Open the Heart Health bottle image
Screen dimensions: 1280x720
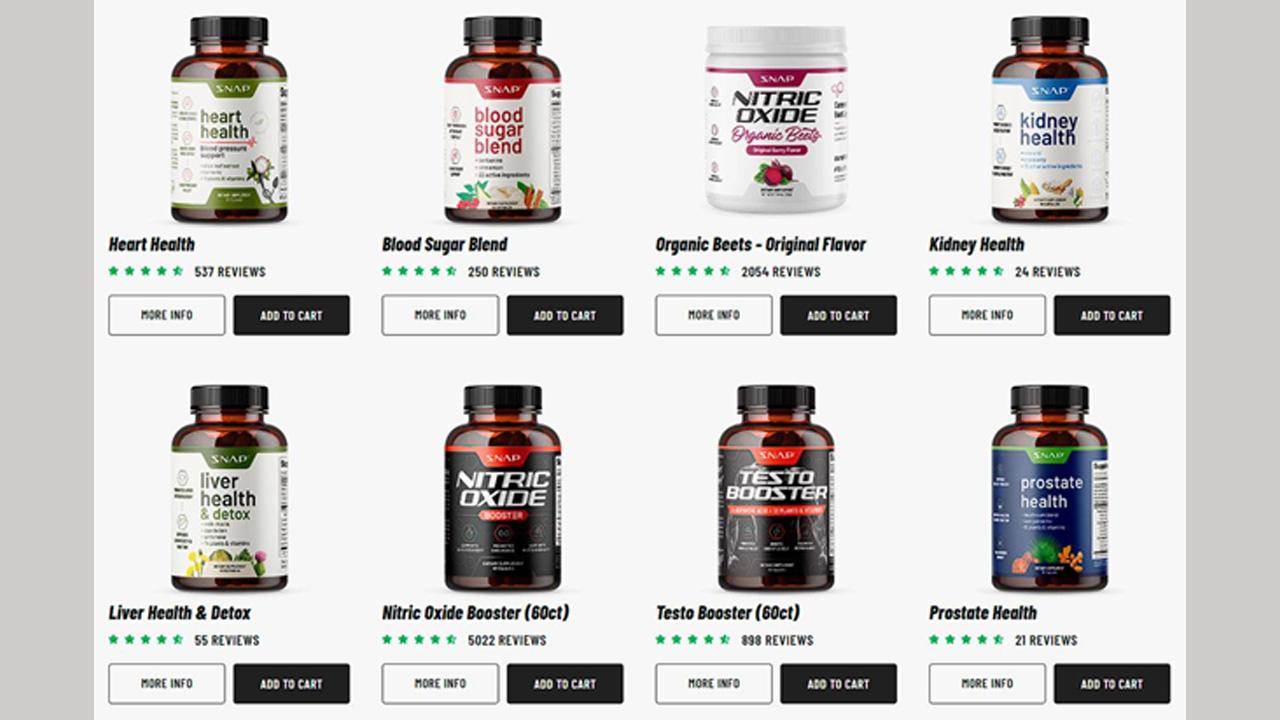(x=229, y=119)
